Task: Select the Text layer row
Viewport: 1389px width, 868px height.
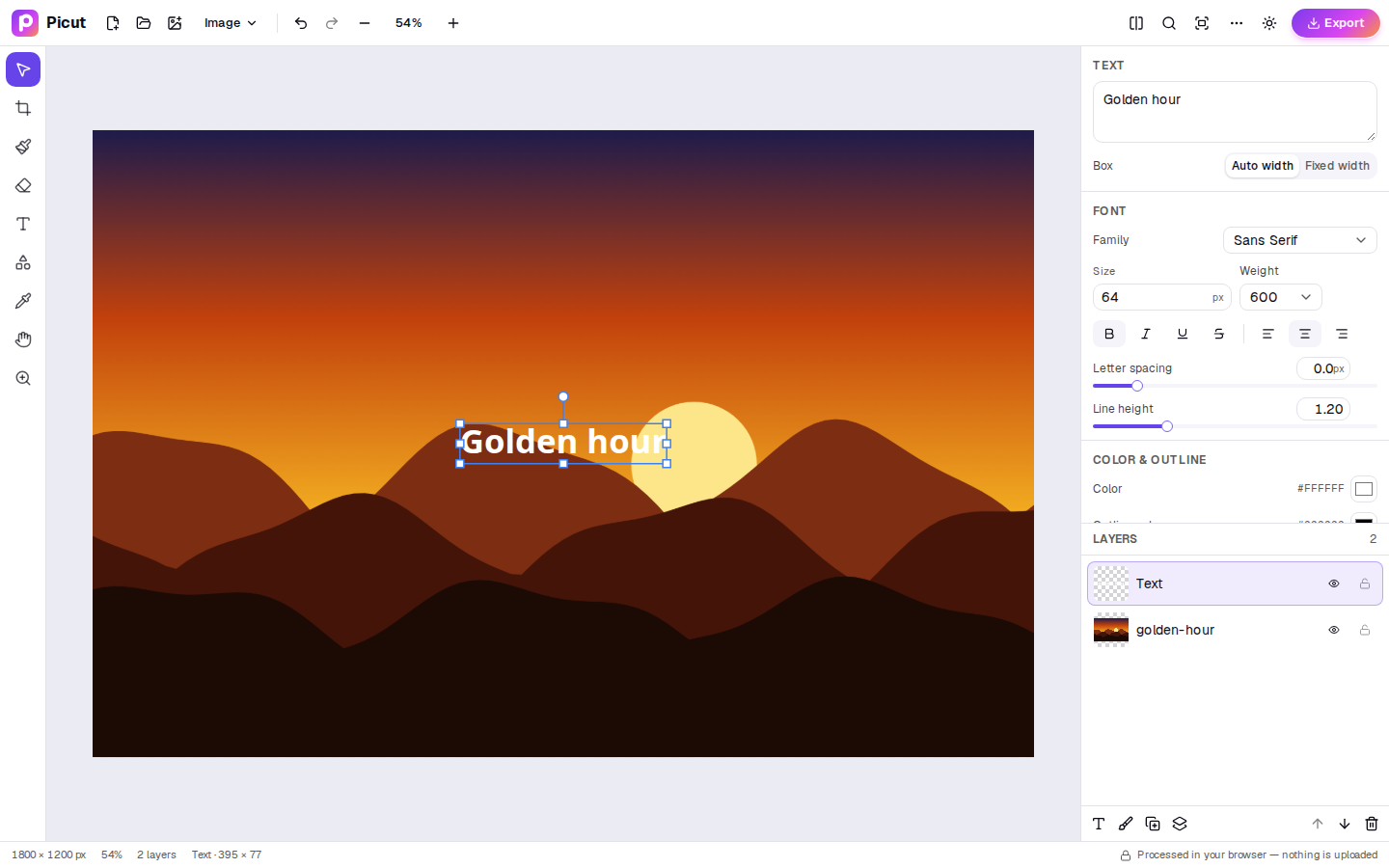Action: (1235, 583)
